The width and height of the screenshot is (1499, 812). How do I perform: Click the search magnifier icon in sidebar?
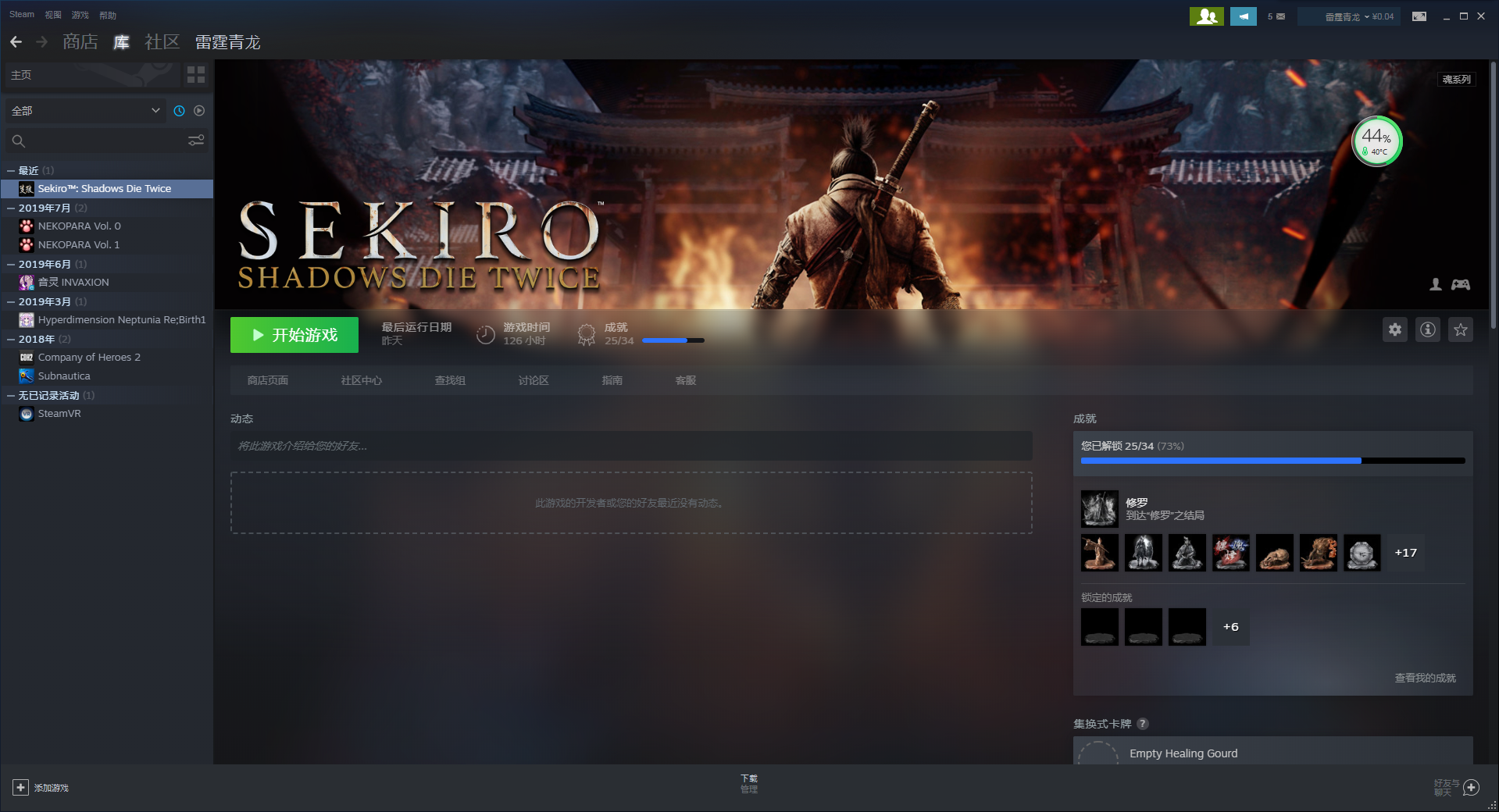(x=19, y=141)
